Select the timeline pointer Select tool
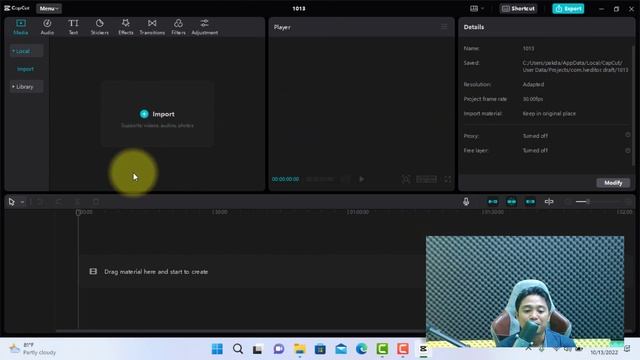 (11, 202)
